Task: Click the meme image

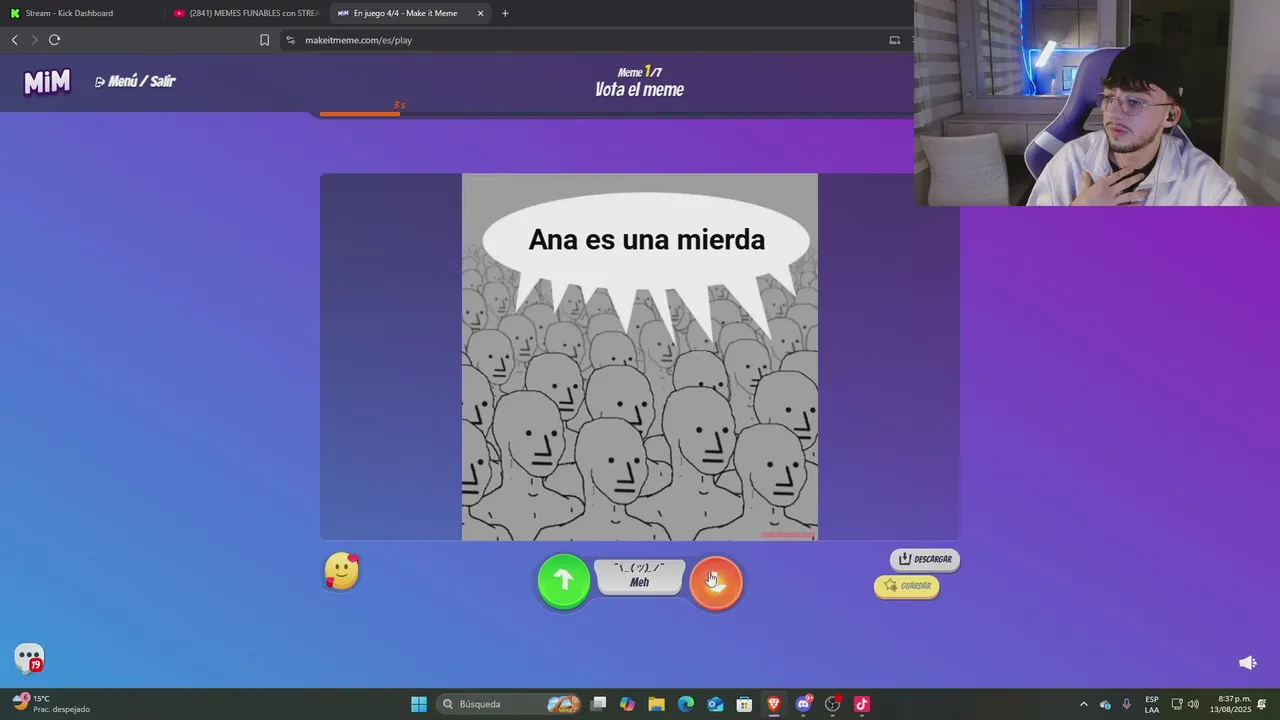Action: (x=640, y=357)
